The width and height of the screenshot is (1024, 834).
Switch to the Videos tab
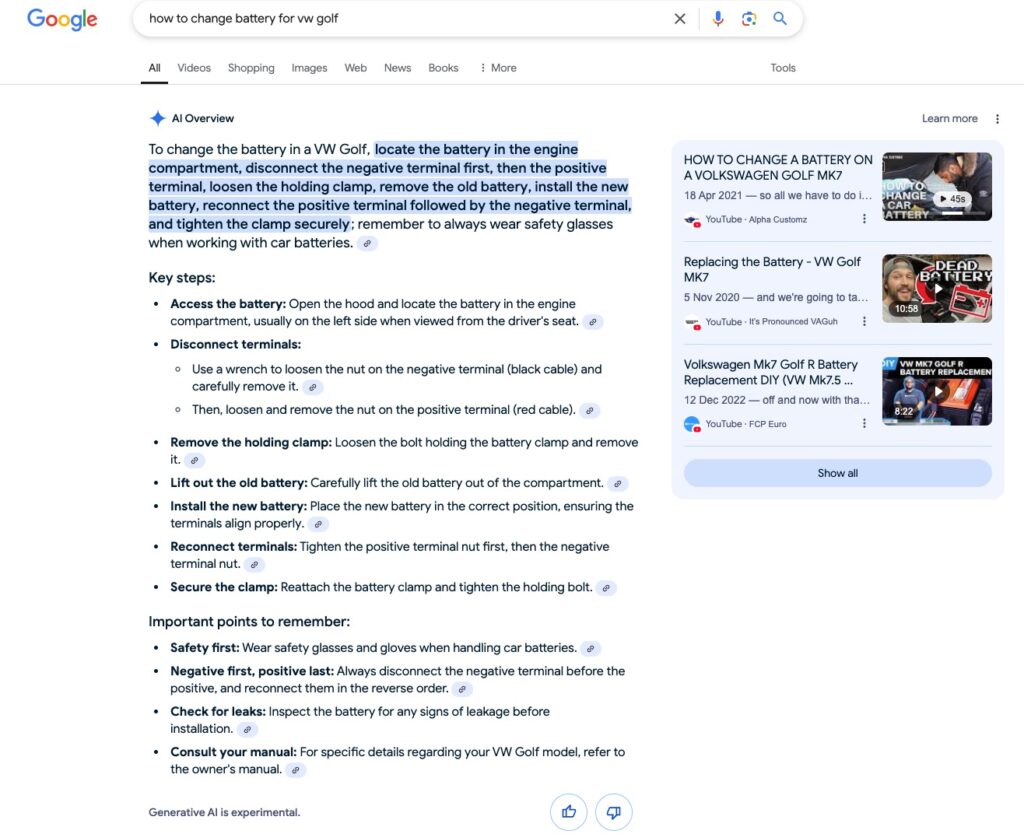pyautogui.click(x=194, y=68)
